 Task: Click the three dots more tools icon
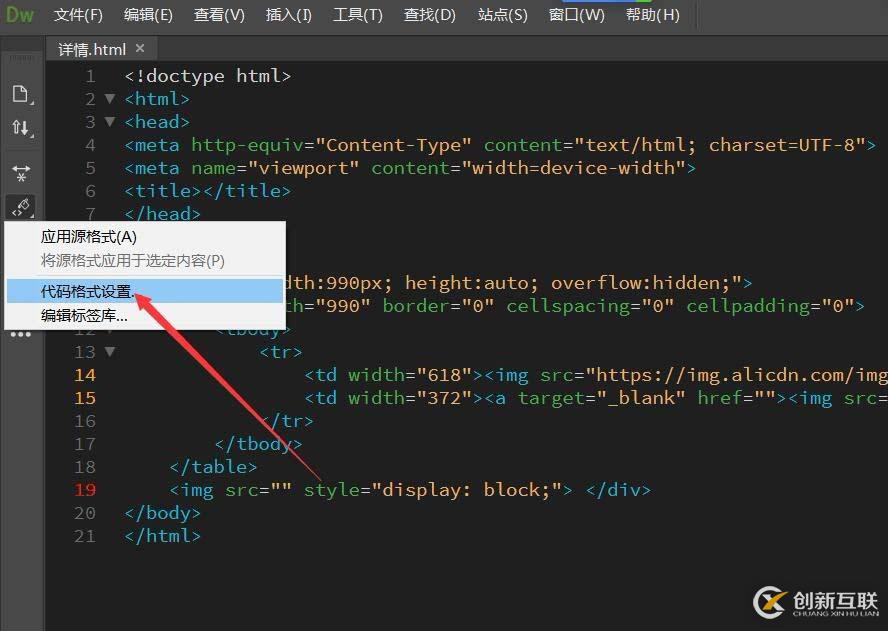click(x=21, y=334)
